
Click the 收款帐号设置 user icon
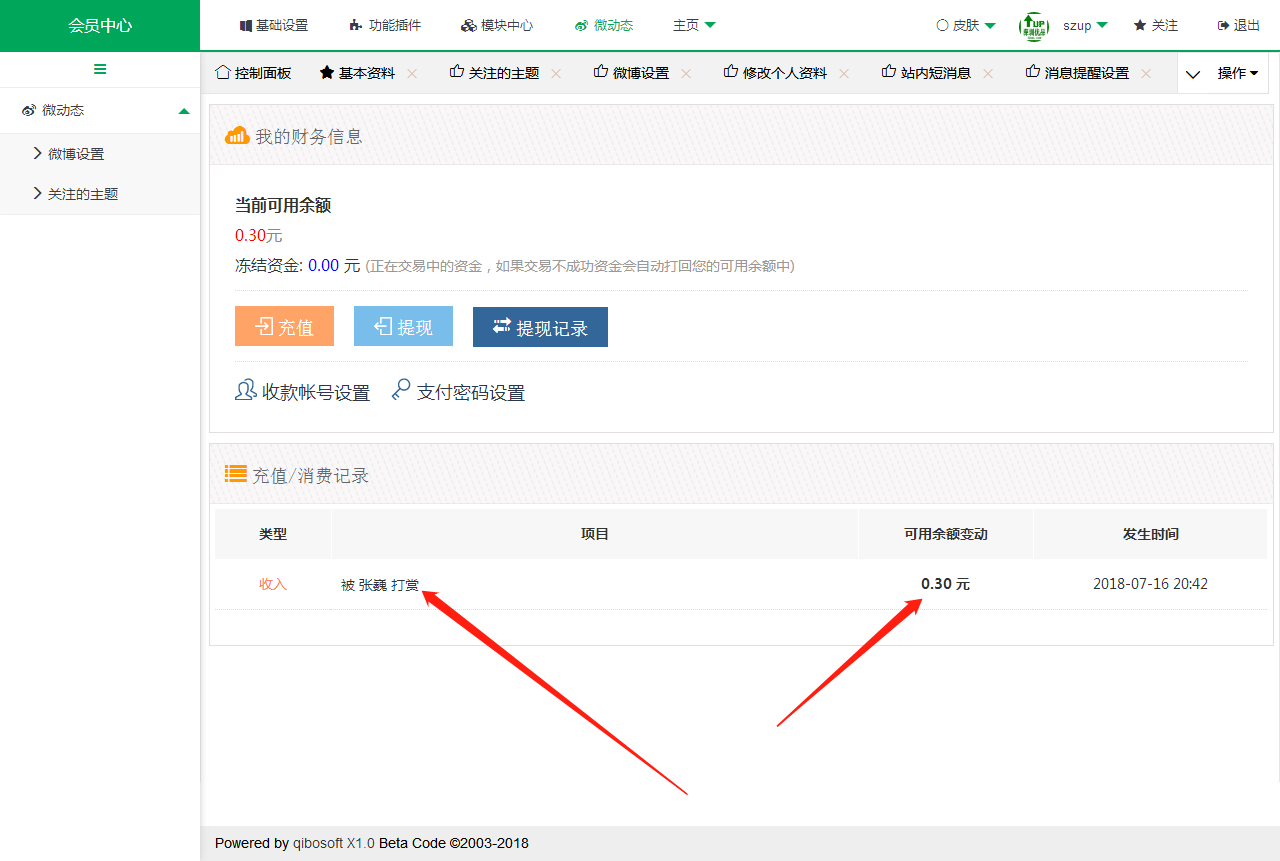[245, 391]
